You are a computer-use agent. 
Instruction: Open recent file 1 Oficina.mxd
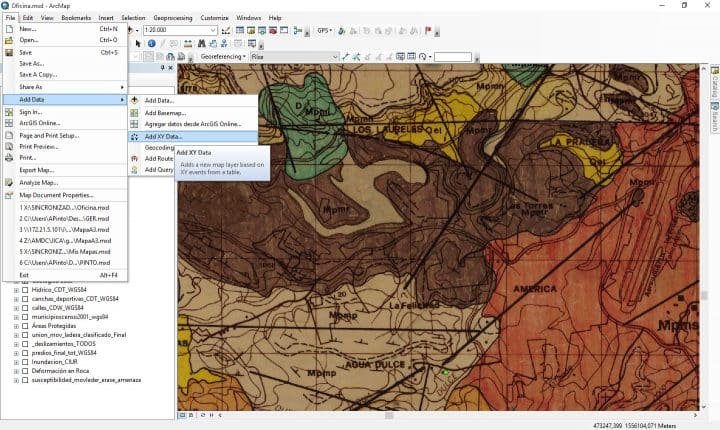[65, 208]
